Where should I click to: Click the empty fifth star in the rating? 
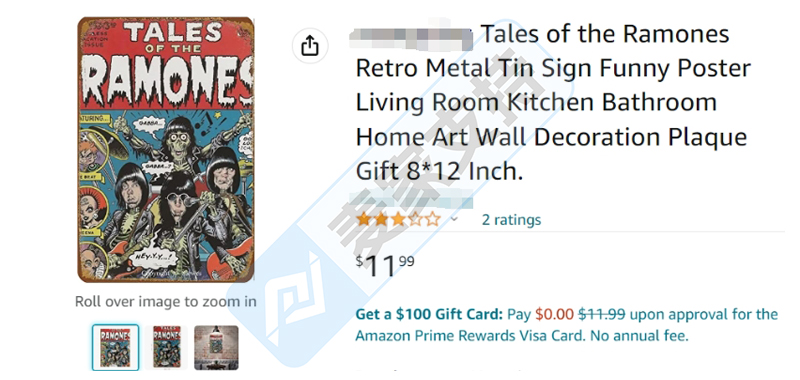[433, 220]
